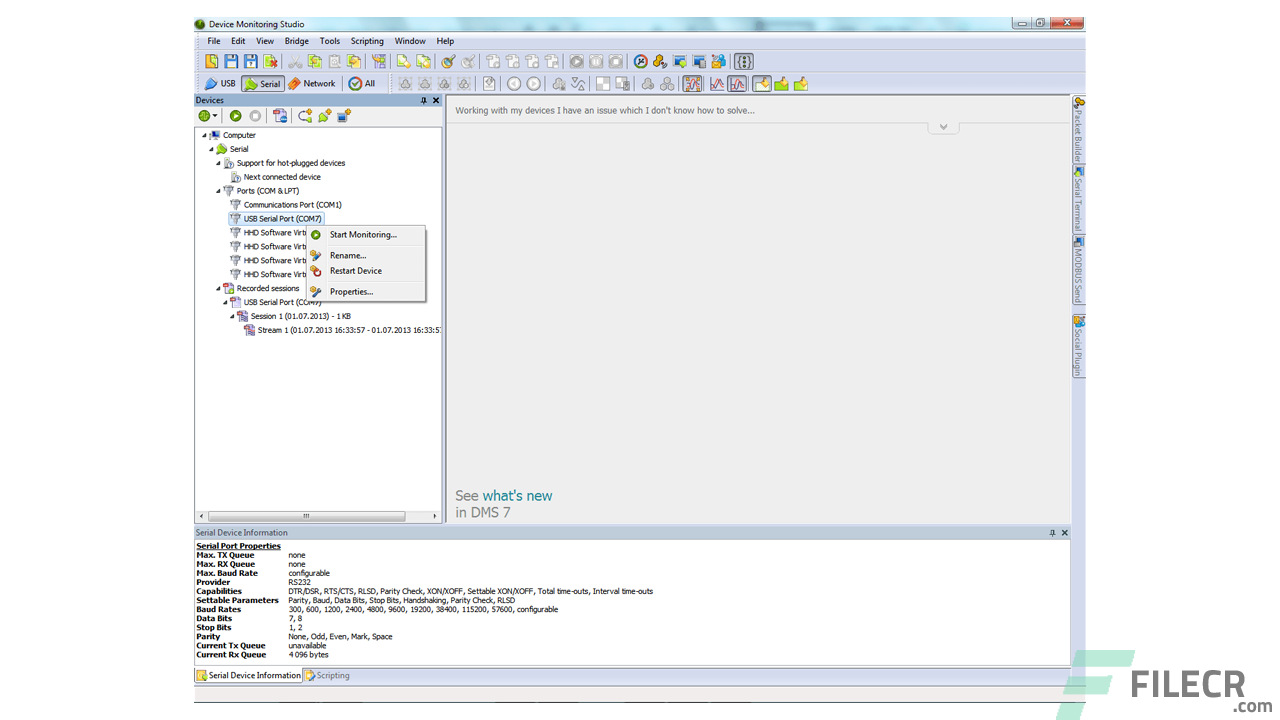Click the Restart Device icon in context menu

(316, 271)
